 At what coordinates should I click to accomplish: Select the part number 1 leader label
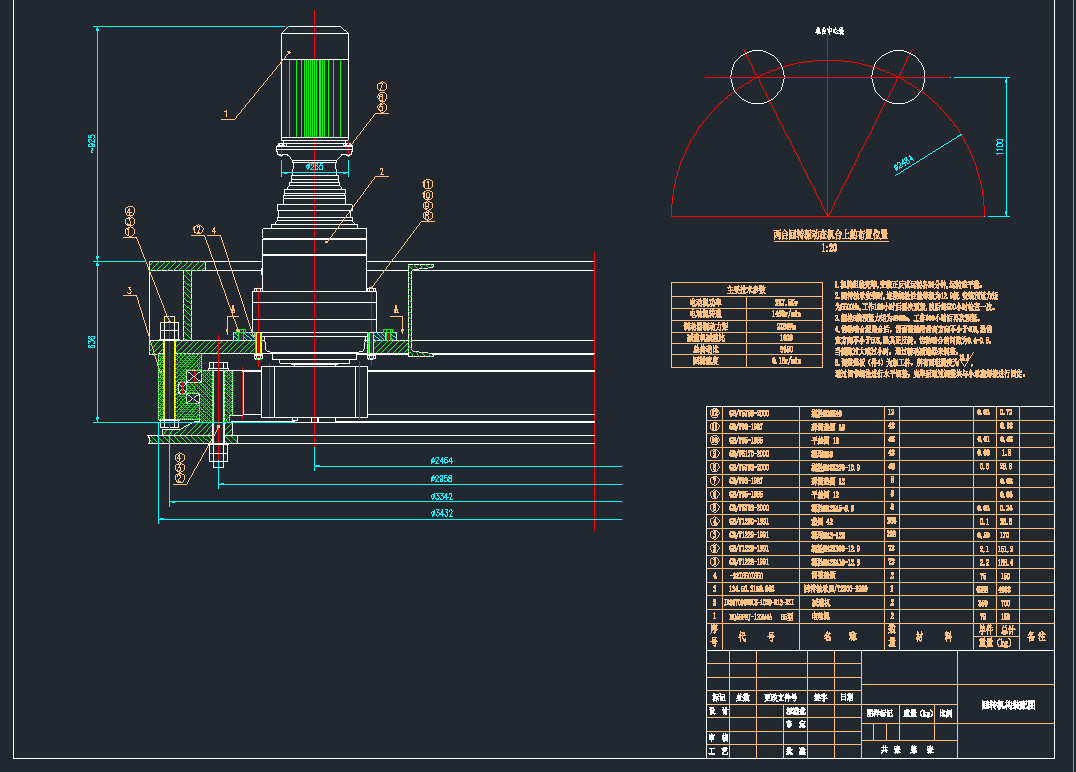pos(226,114)
